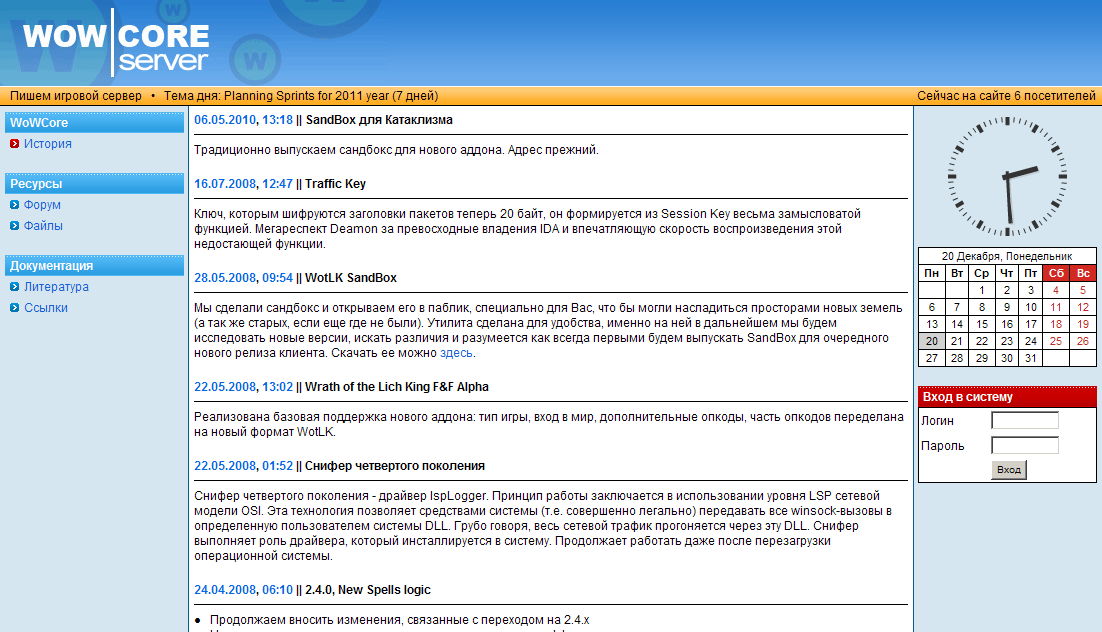Select day 25 in the calendar

tap(1056, 341)
